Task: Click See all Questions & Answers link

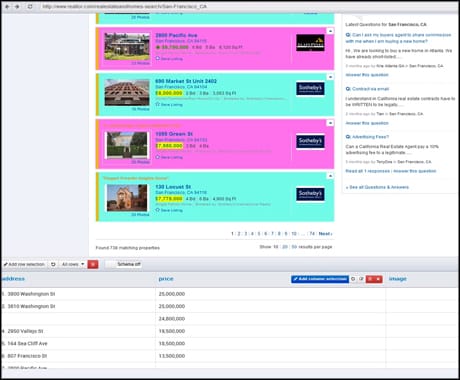Action: (x=377, y=187)
